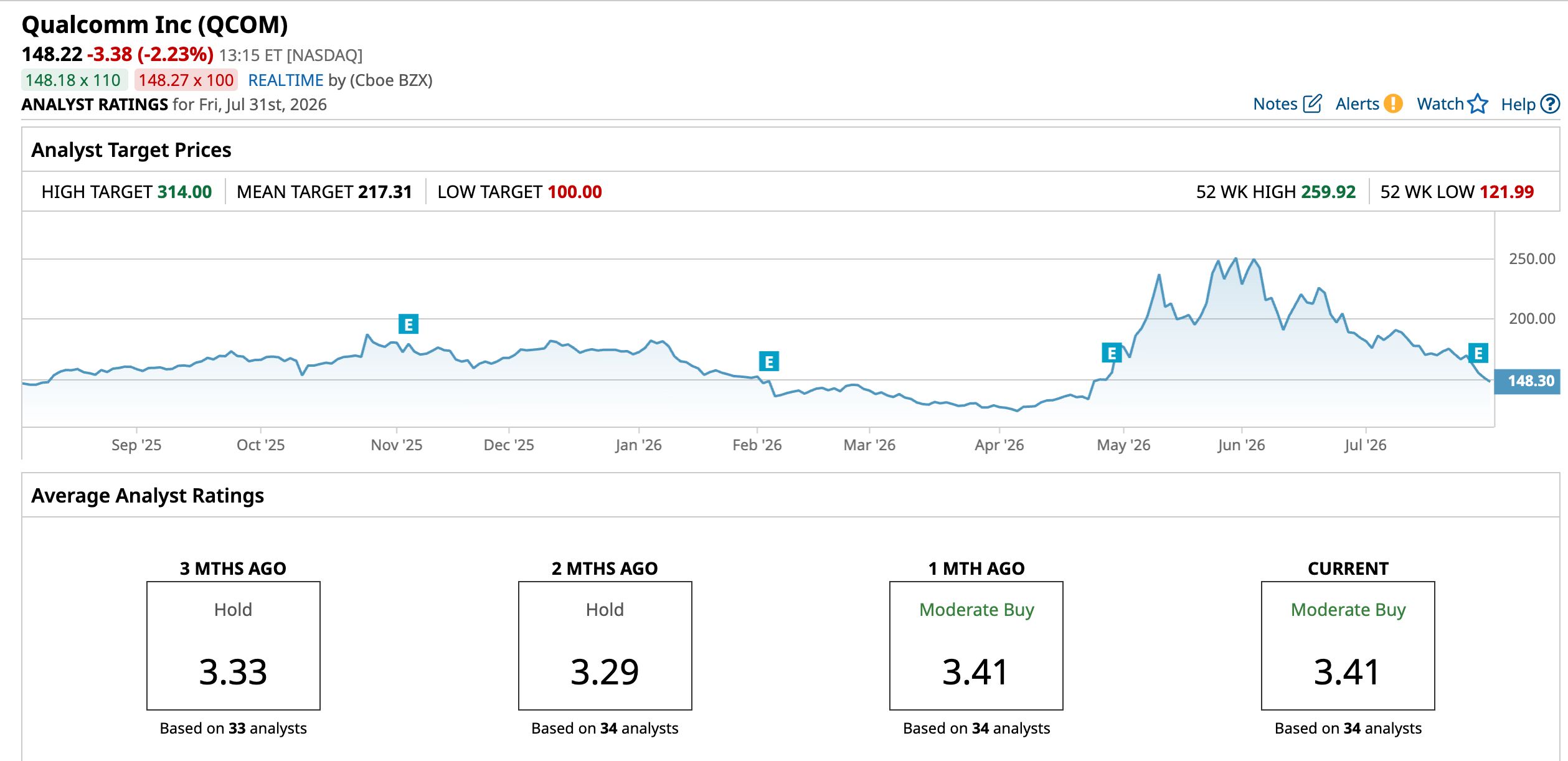Open the Alerts link
This screenshot has height=761, width=1568.
(1358, 104)
